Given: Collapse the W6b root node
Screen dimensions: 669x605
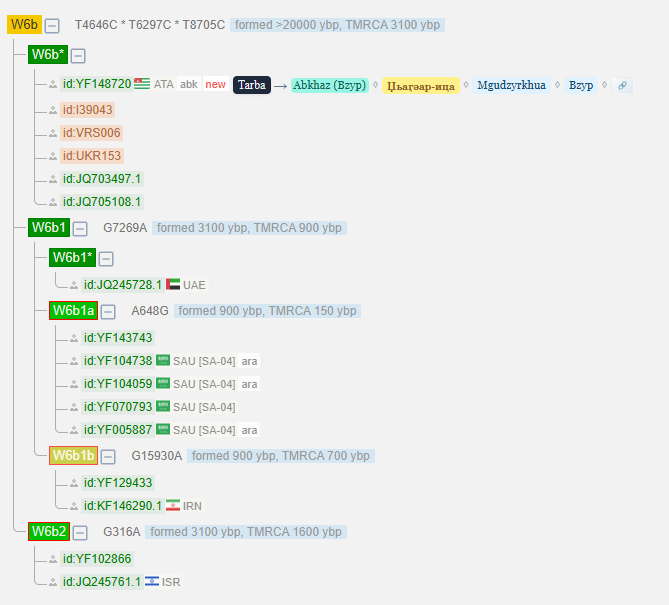Looking at the screenshot, I should click(52, 26).
